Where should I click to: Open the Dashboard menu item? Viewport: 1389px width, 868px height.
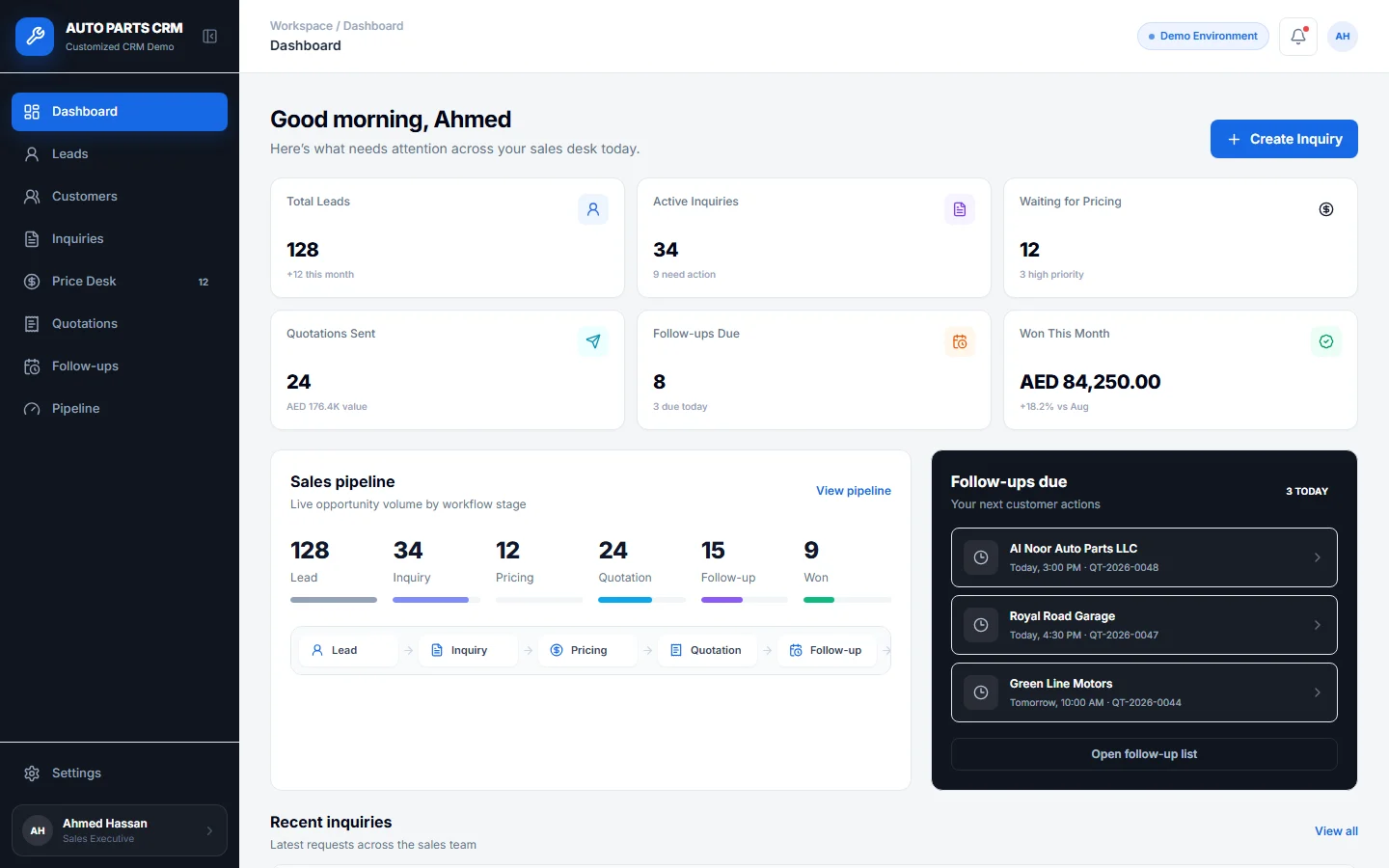(x=120, y=112)
